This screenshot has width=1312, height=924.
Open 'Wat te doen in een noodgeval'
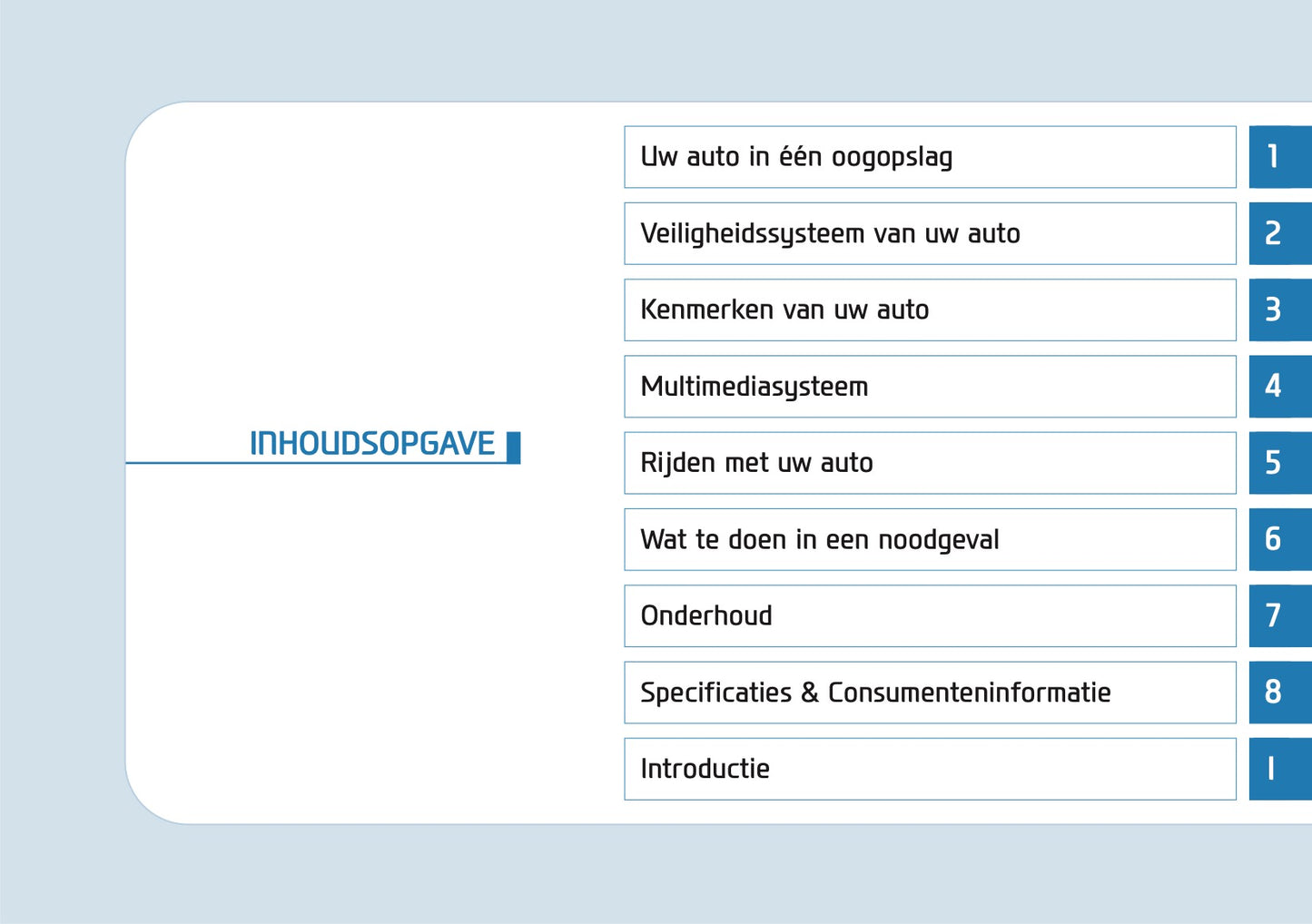(929, 539)
